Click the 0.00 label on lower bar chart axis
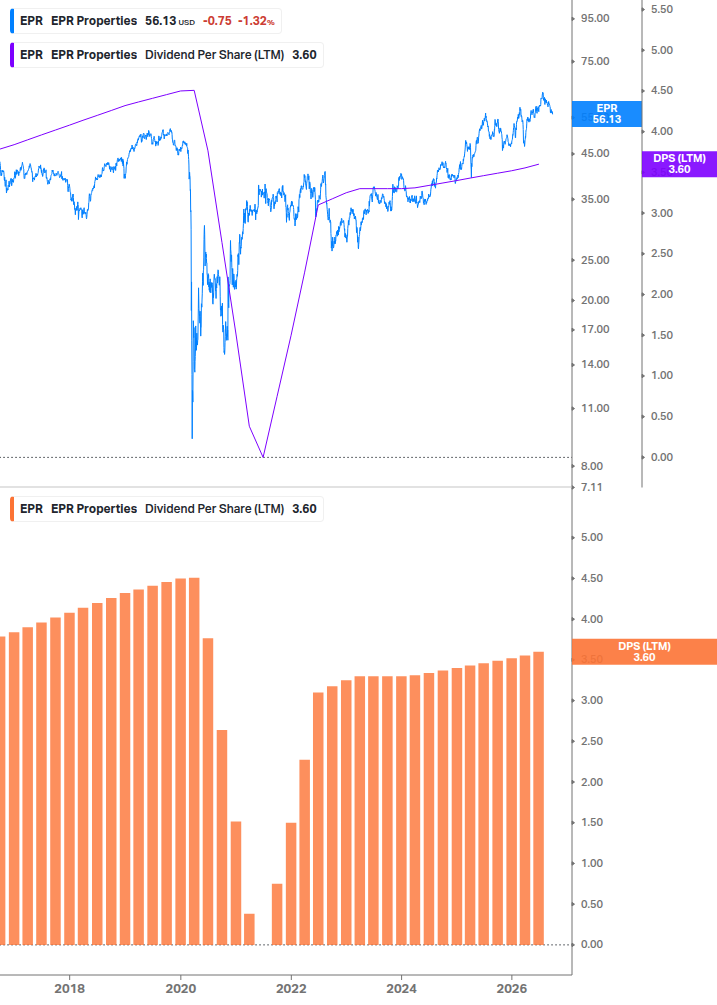 point(591,945)
